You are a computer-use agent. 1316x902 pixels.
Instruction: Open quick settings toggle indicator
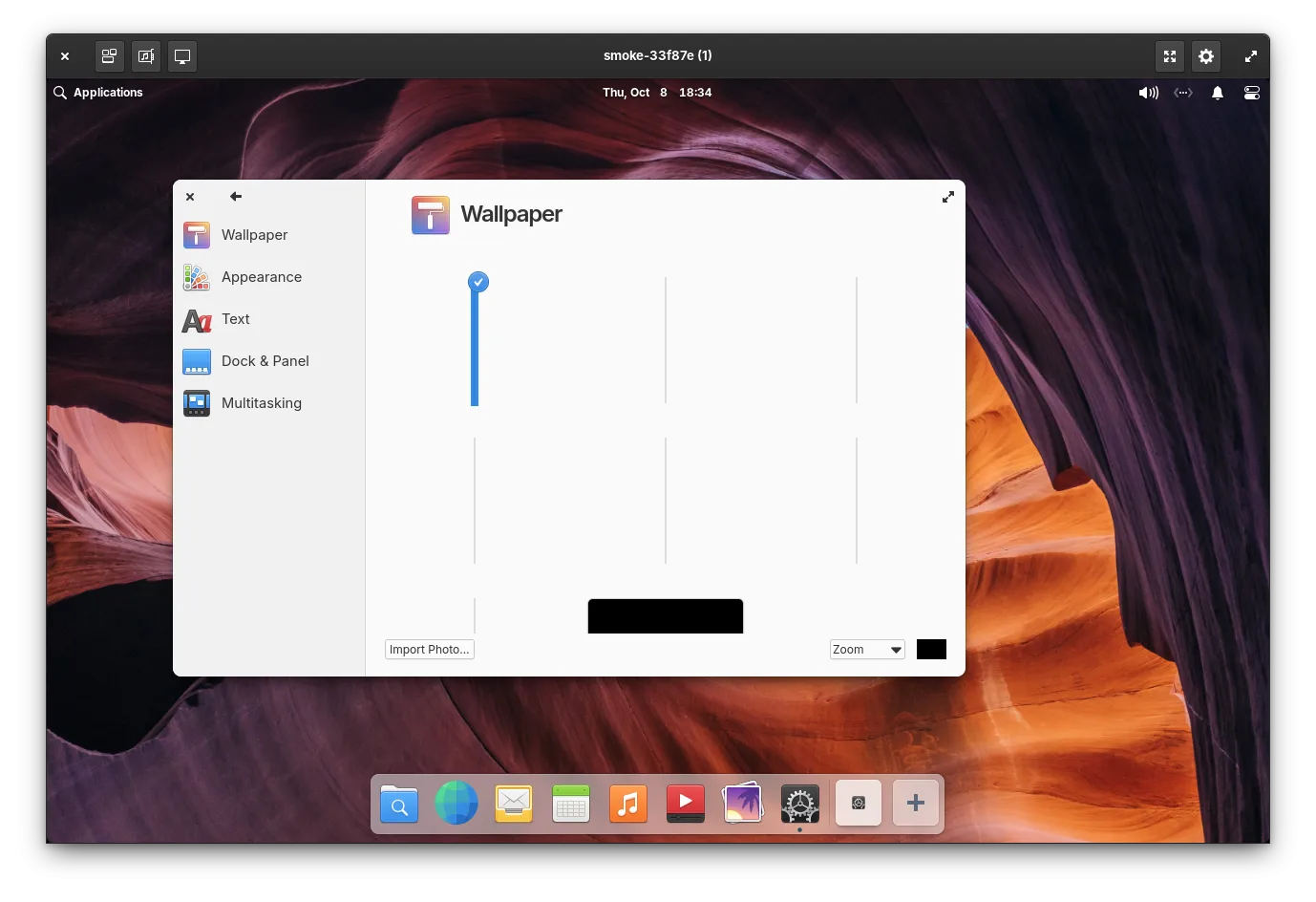pos(1252,93)
